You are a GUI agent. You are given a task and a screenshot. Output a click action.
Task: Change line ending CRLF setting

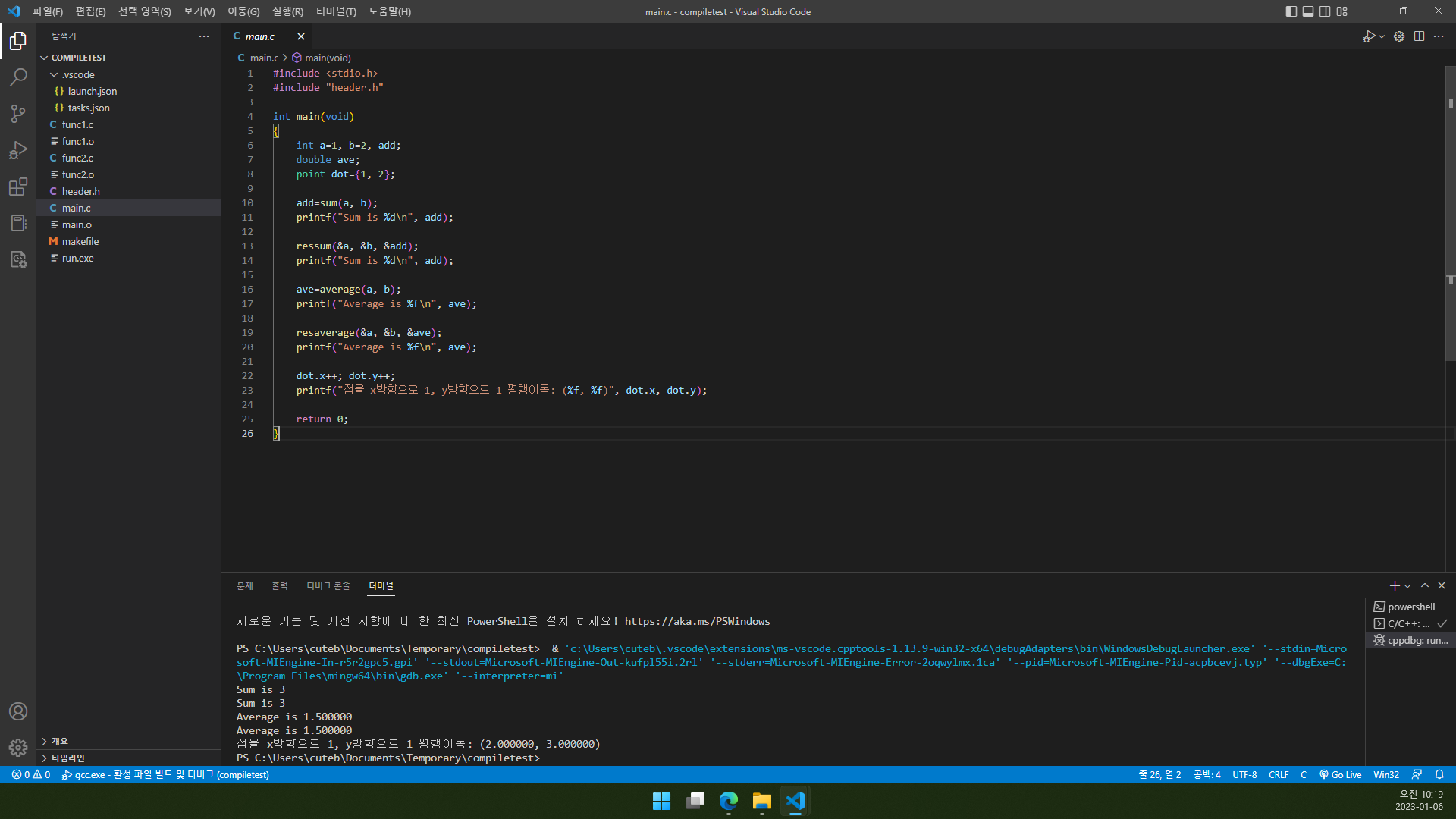click(1279, 775)
